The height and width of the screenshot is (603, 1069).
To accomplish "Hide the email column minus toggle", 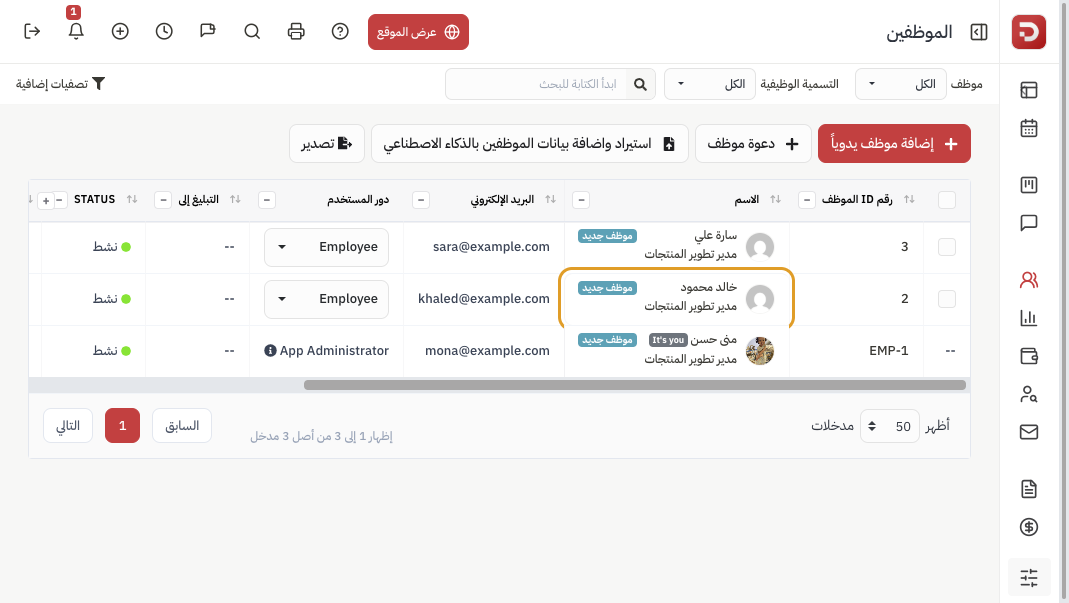I will tap(421, 200).
